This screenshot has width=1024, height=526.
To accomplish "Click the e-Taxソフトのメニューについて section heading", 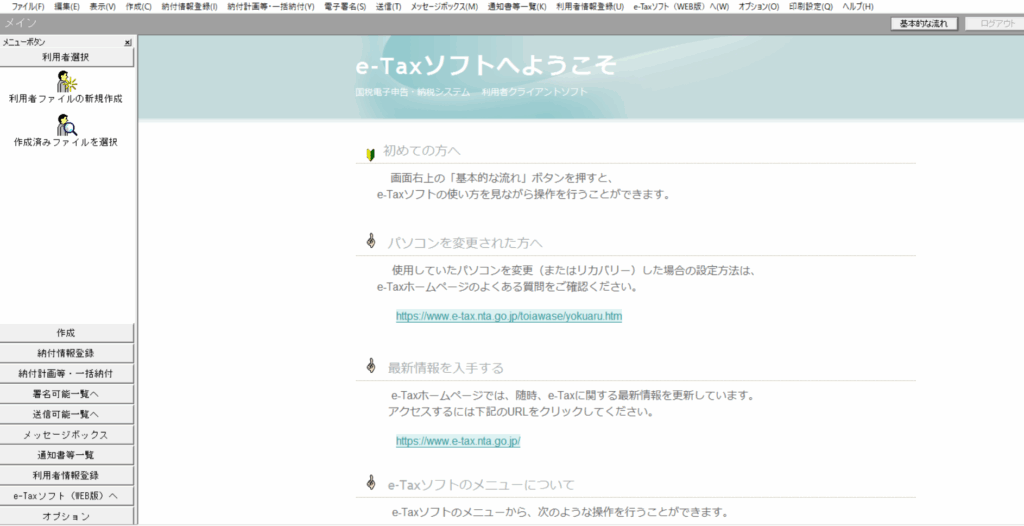I will click(x=481, y=485).
